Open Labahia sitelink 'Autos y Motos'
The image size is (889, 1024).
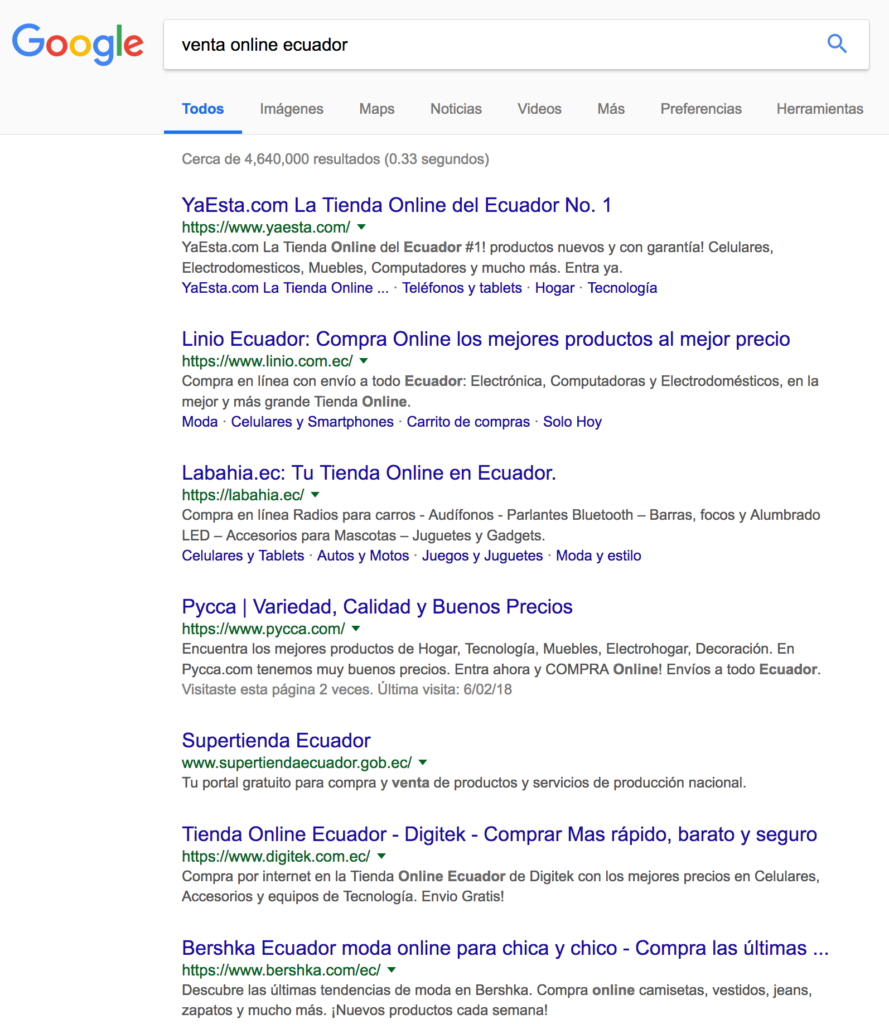pos(363,556)
